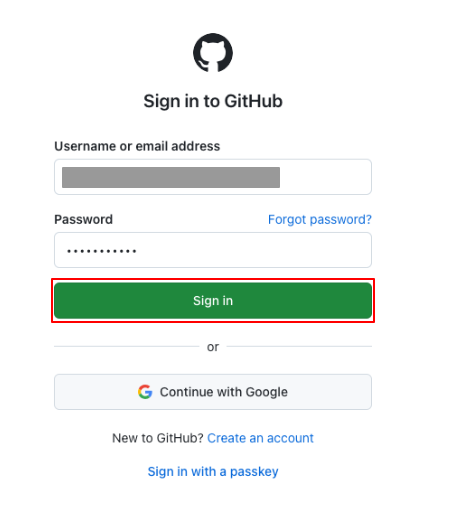The image size is (456, 528).
Task: Click the Sign in to GitHub heading
Action: tap(213, 101)
